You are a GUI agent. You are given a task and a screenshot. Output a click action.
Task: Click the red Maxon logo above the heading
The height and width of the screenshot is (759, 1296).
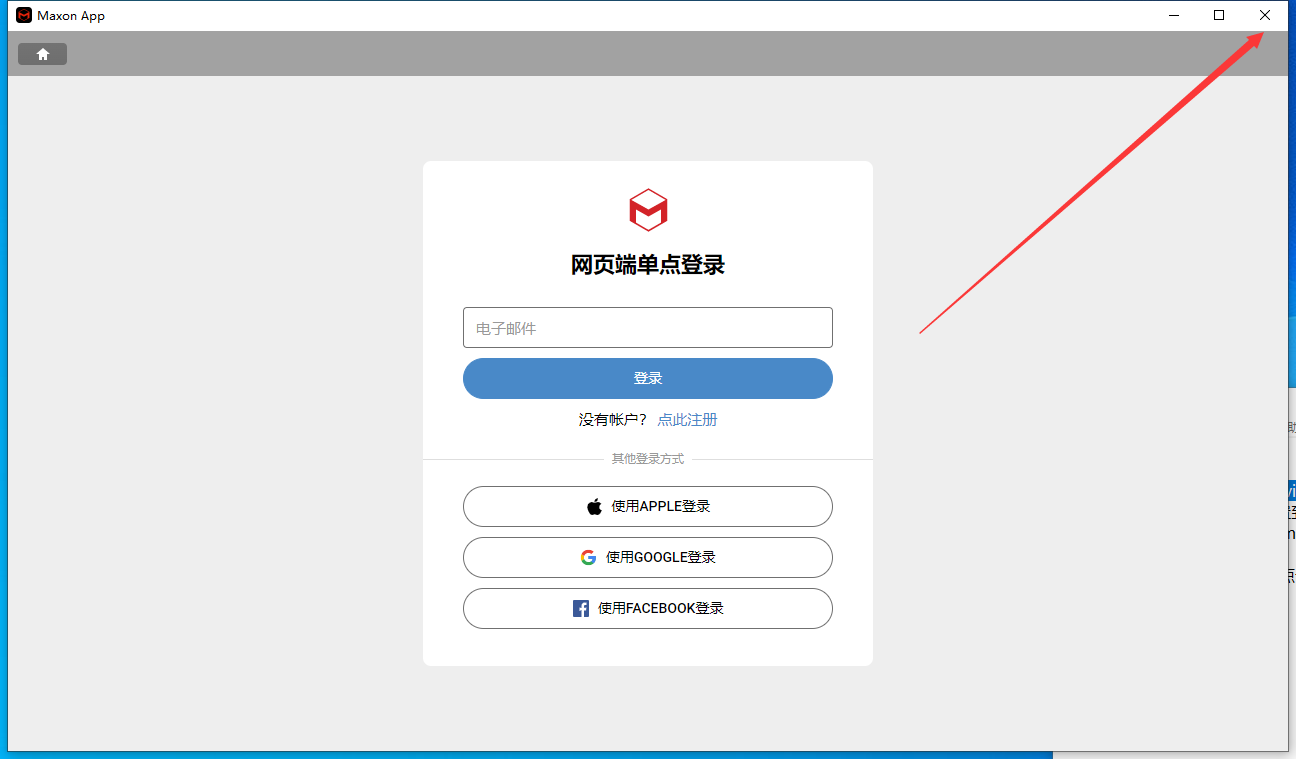[x=648, y=210]
